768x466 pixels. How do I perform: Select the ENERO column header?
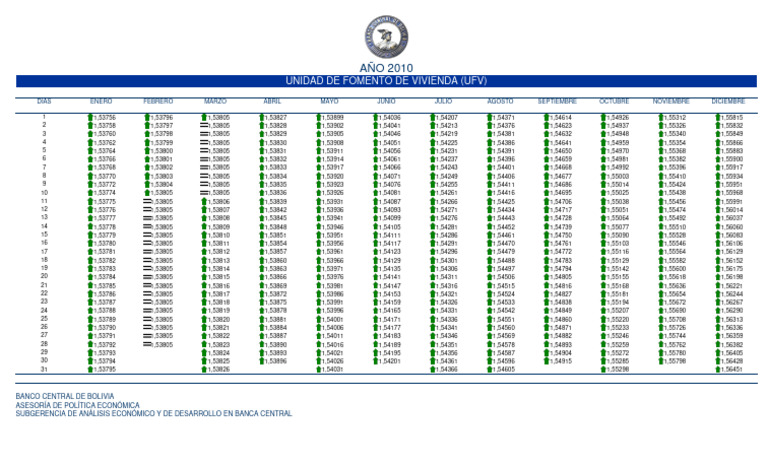coord(101,101)
